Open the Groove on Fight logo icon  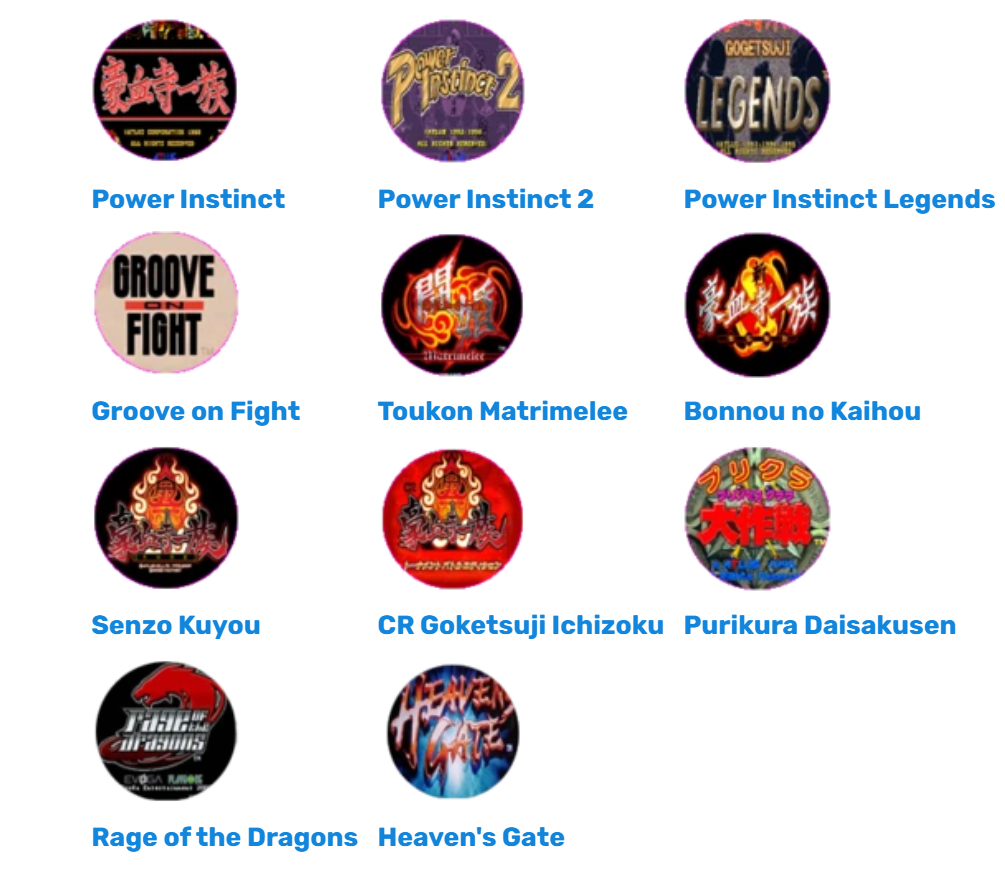(165, 303)
